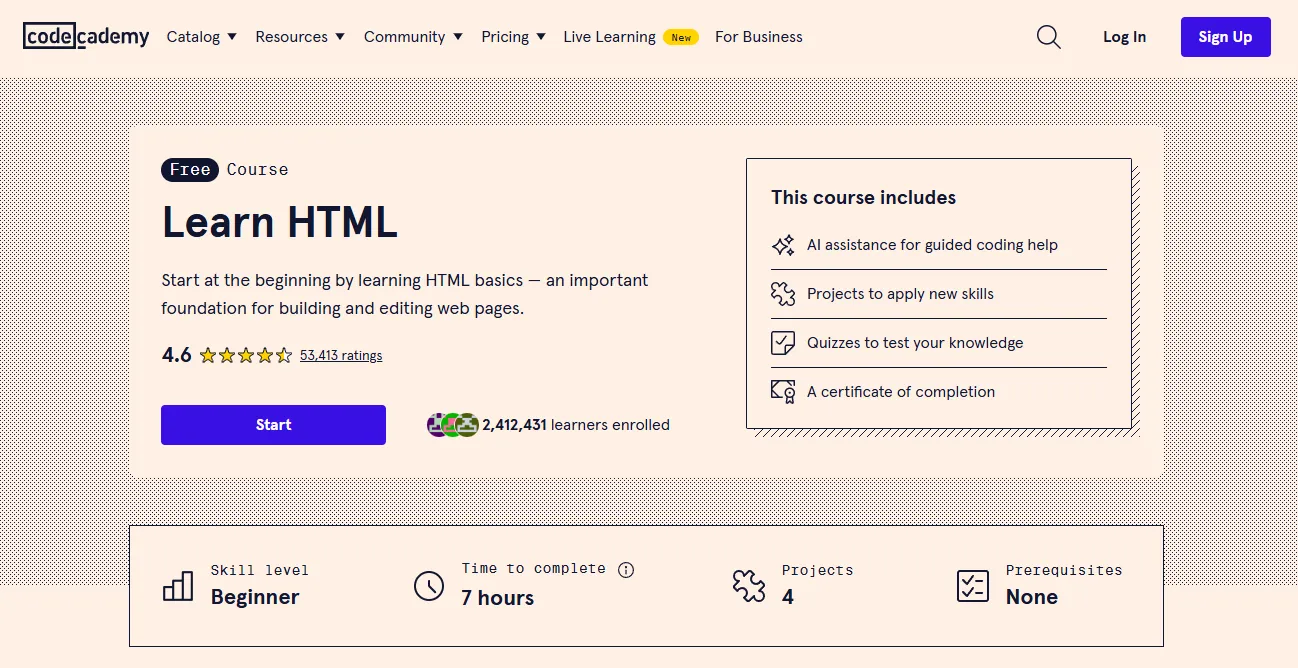Image resolution: width=1298 pixels, height=668 pixels.
Task: Expand the Pricing dropdown
Action: pos(513,37)
